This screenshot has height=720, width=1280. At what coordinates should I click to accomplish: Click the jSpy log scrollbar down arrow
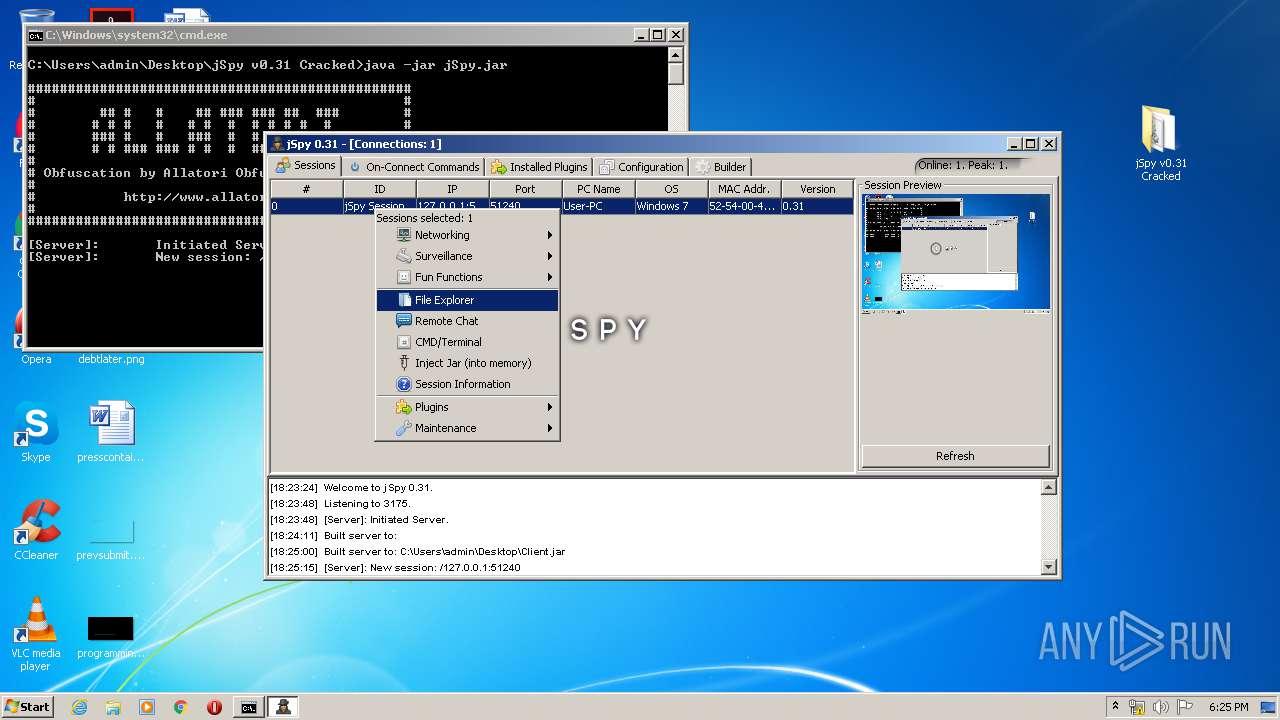1048,567
